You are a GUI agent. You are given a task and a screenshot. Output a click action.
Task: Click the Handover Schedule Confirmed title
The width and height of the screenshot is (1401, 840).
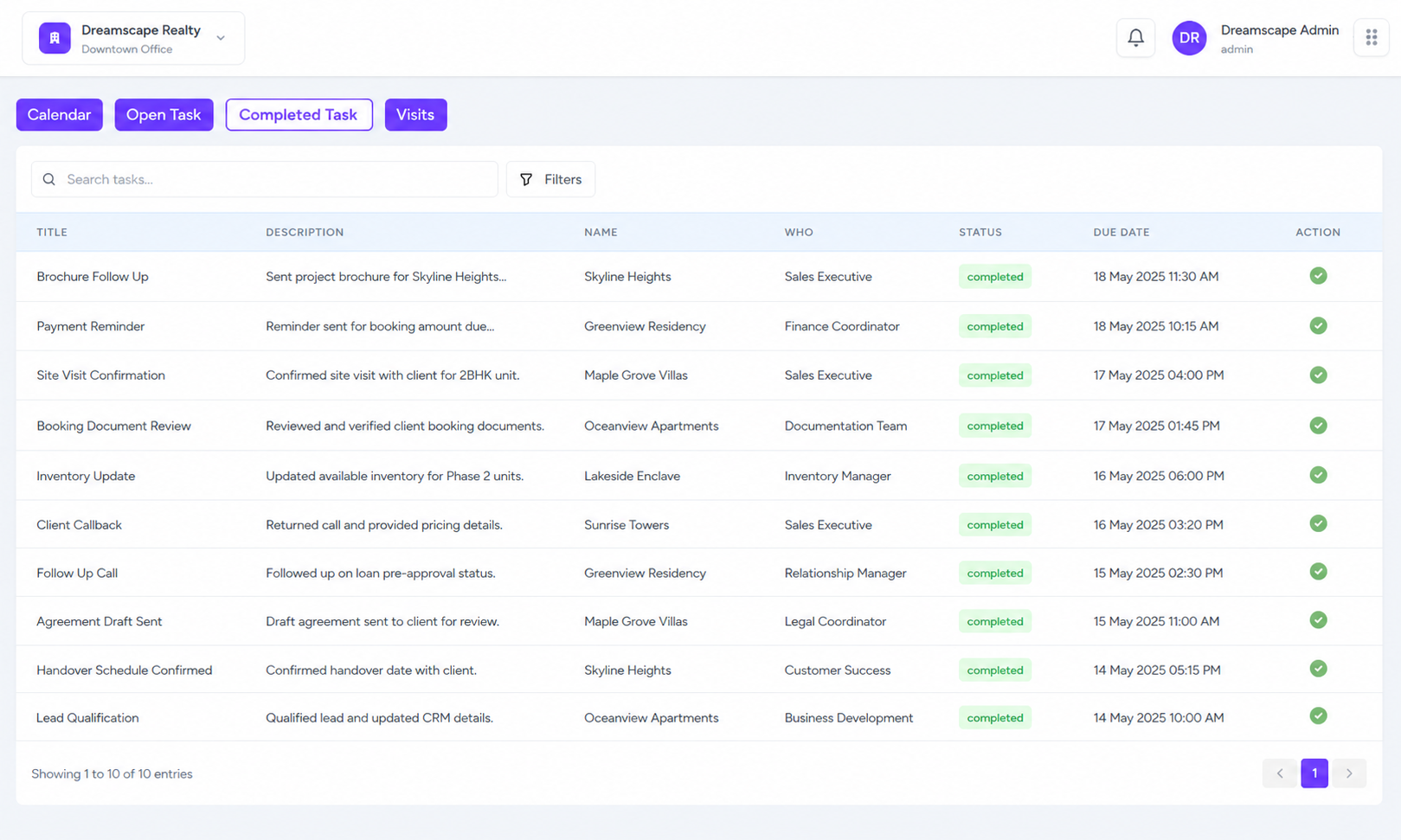point(125,670)
